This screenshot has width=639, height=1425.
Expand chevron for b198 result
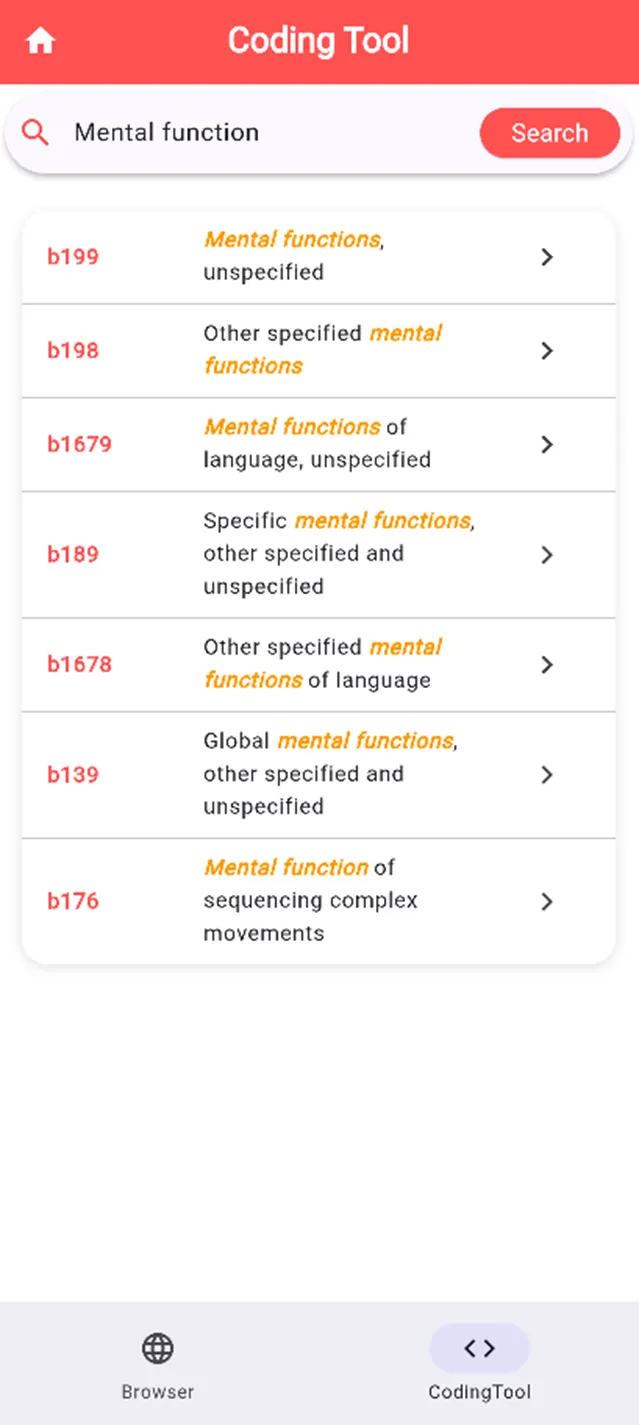tap(547, 351)
